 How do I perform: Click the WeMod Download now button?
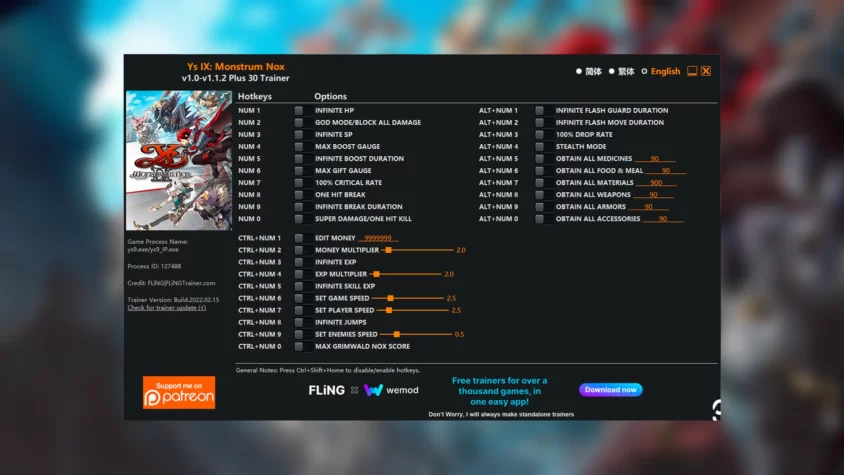[610, 390]
